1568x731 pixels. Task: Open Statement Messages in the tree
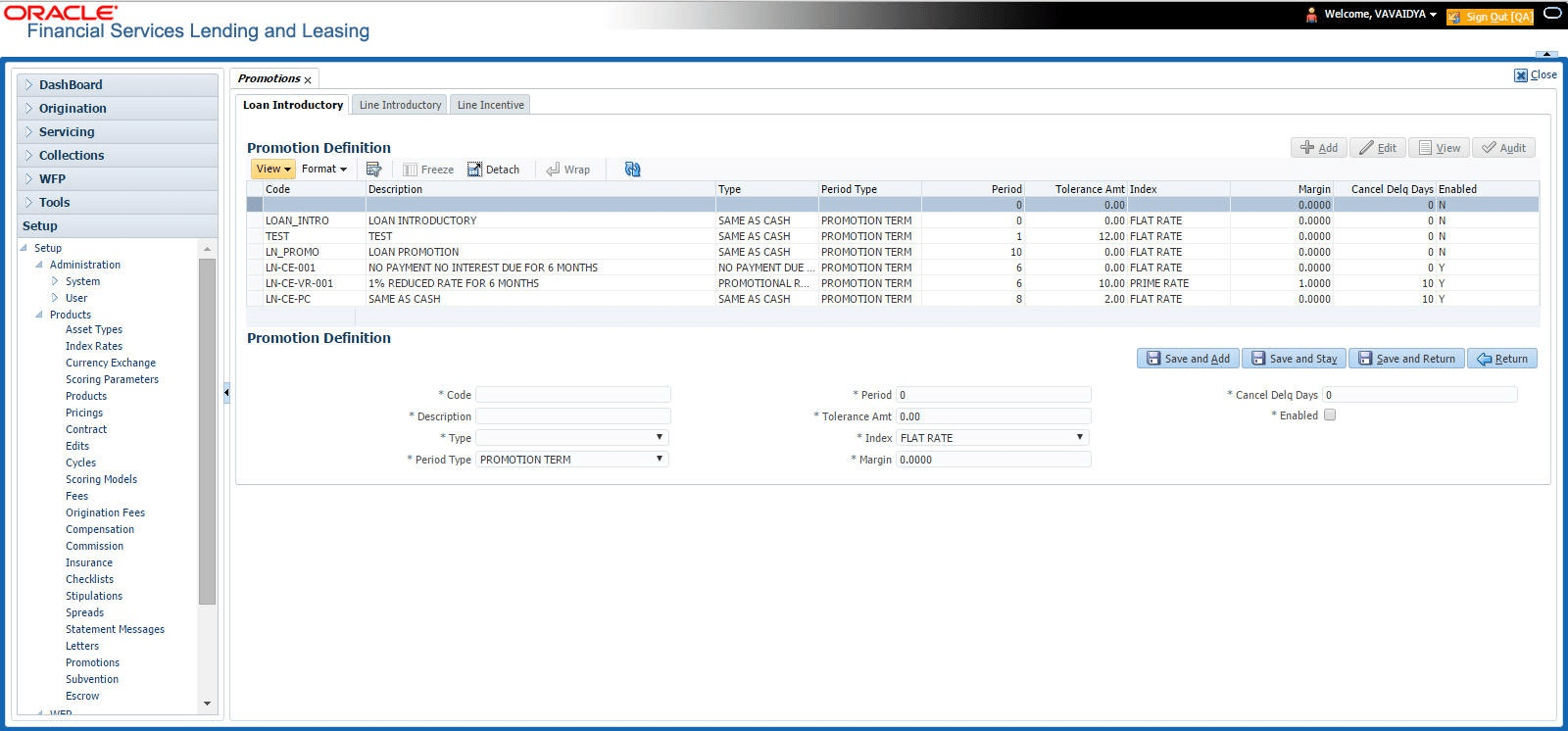coord(115,629)
